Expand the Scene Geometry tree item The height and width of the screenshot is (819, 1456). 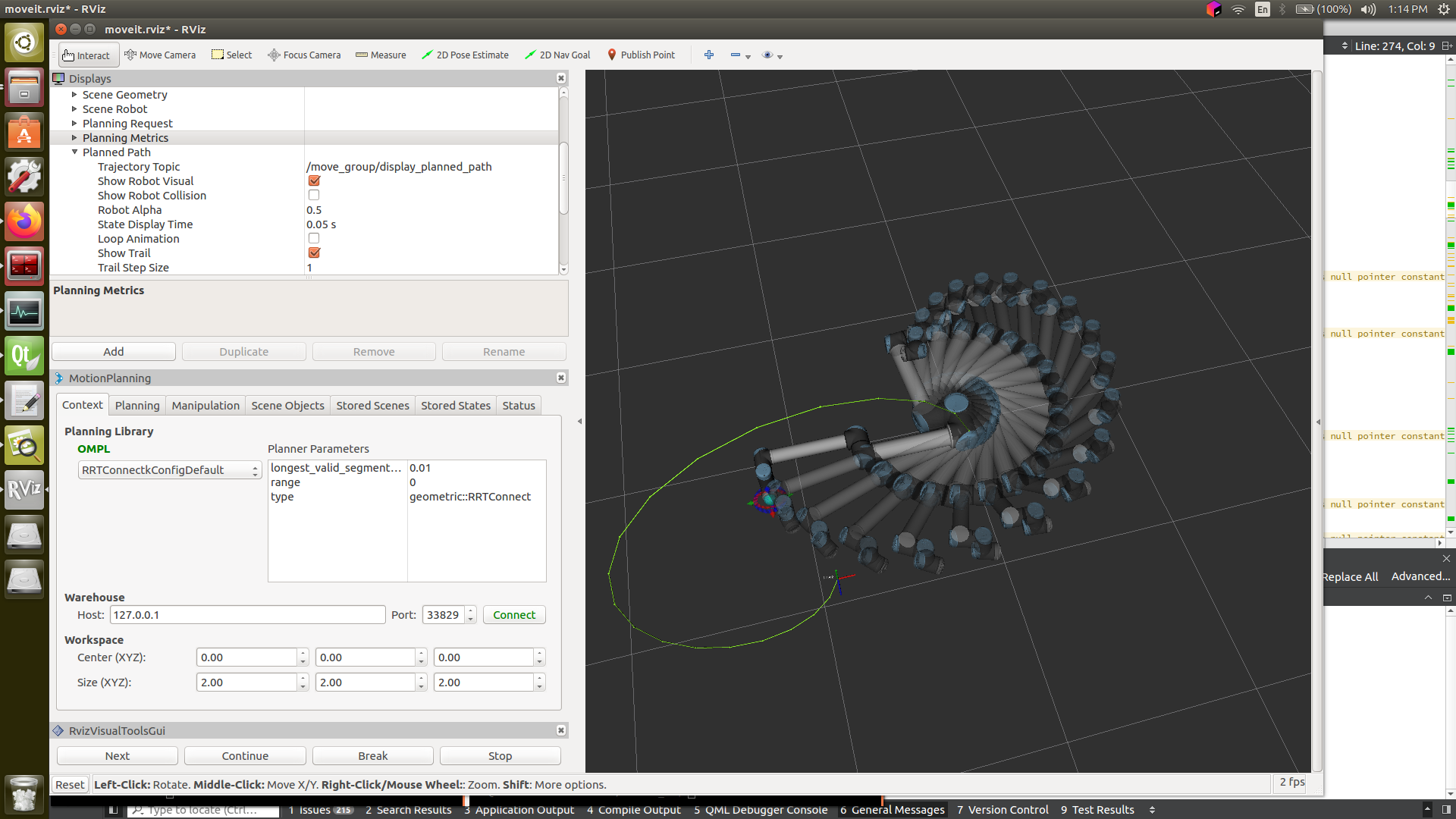(x=74, y=94)
